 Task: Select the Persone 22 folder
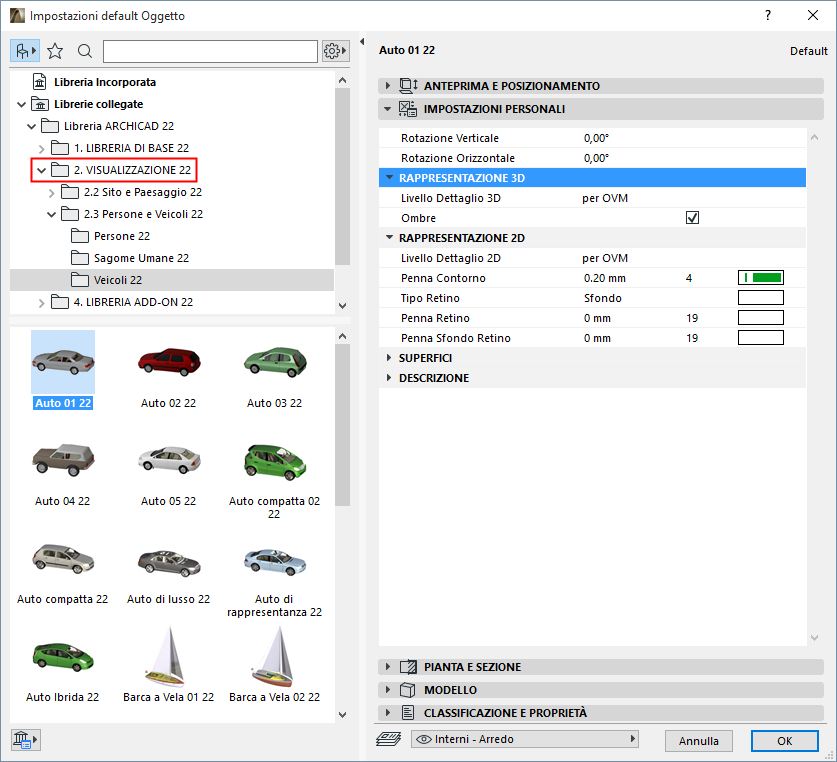pyautogui.click(x=121, y=236)
